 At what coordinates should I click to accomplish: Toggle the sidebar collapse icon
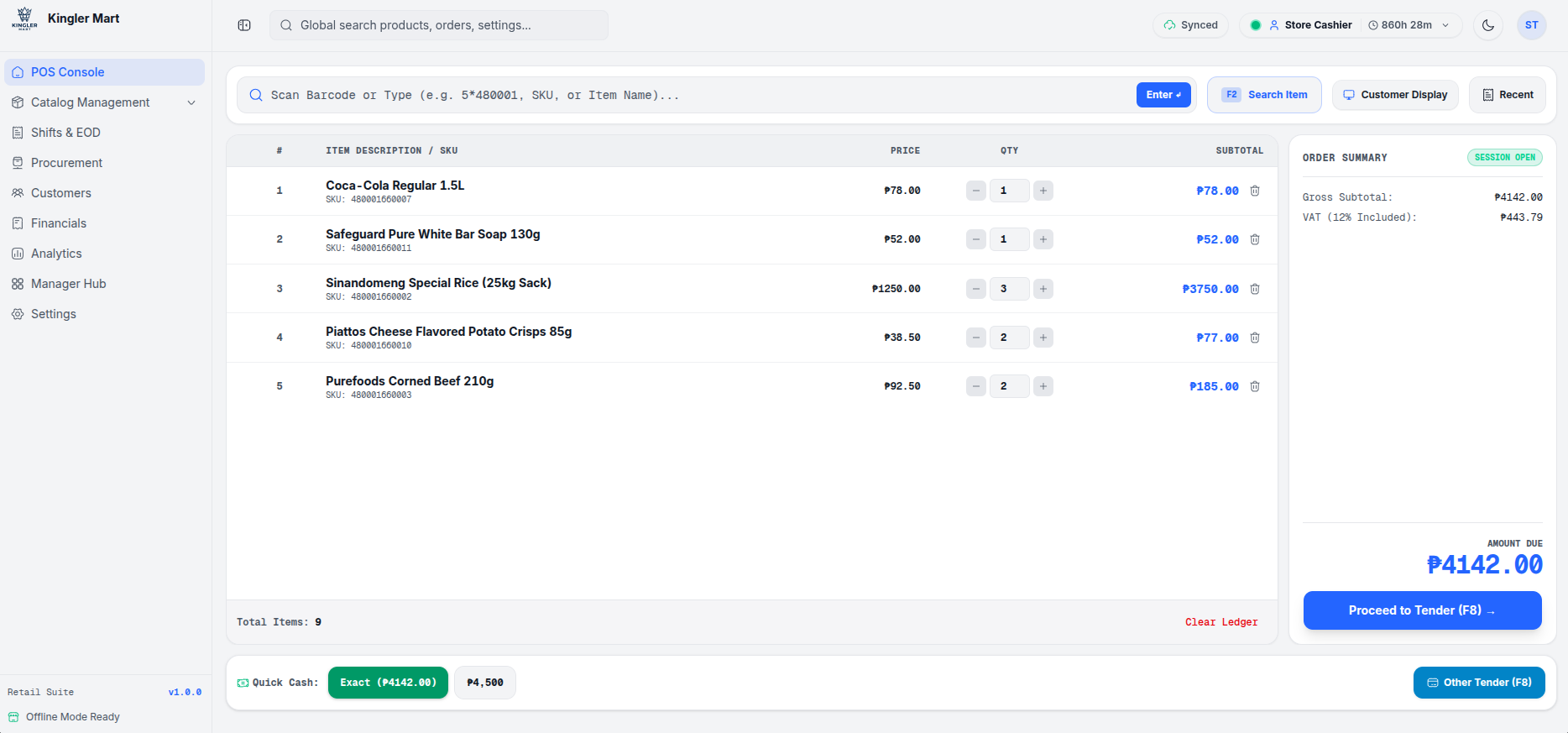pos(244,25)
